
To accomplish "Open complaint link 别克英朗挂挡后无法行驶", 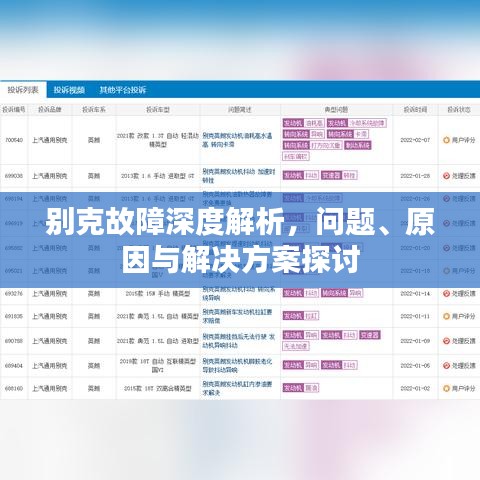I will [x=239, y=341].
